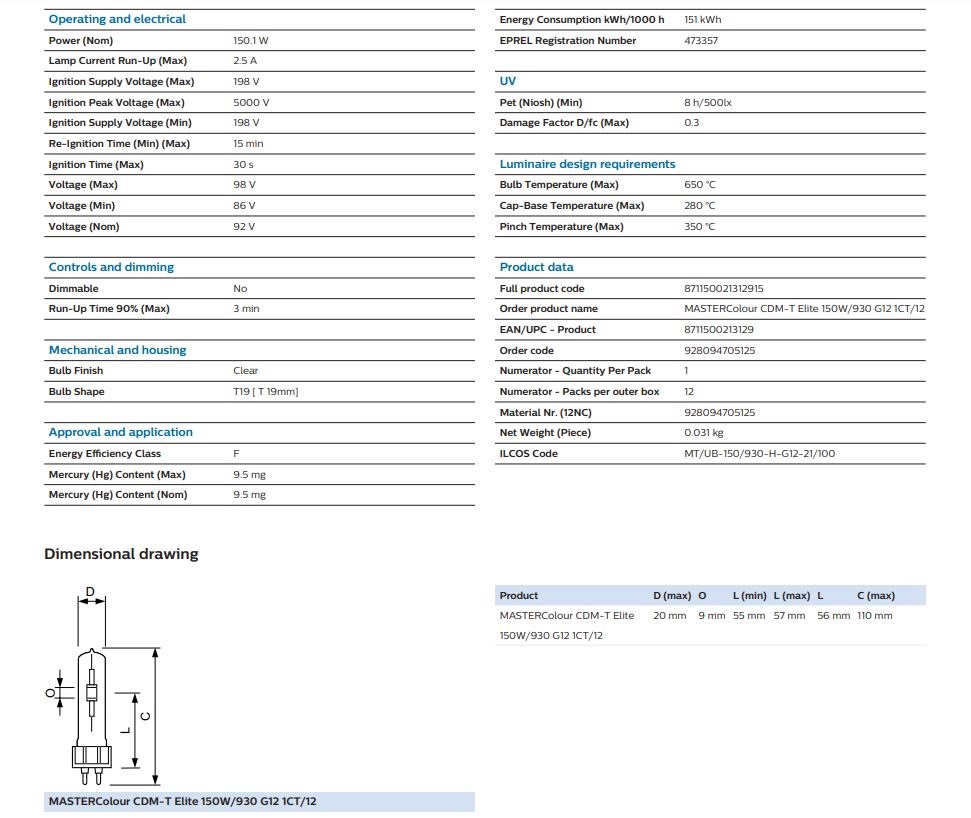The image size is (971, 818).
Task: Select the '9 mm' dimension value
Action: tap(712, 616)
